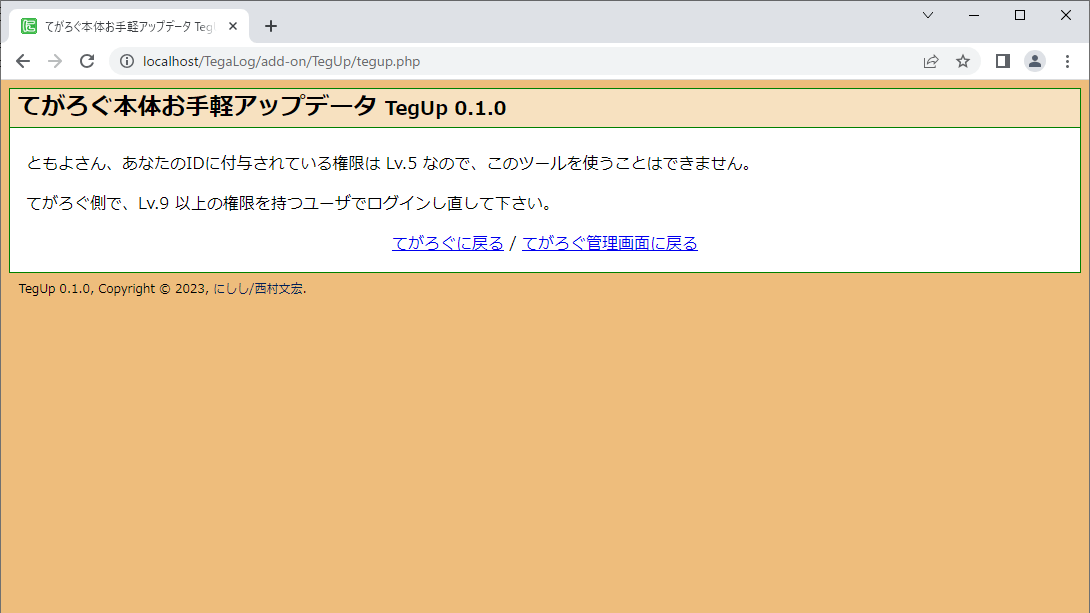Viewport: 1090px width, 613px height.
Task: Reload the TegUp page
Action: [x=87, y=61]
